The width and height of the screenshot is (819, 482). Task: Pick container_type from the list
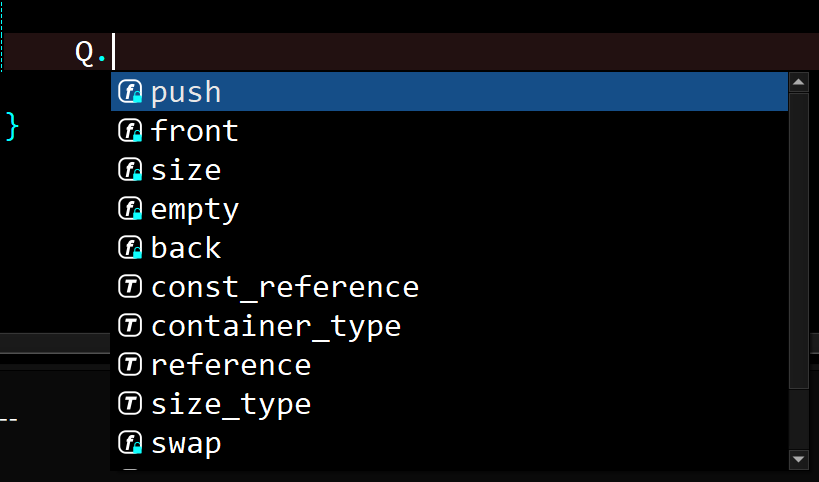coord(449,326)
